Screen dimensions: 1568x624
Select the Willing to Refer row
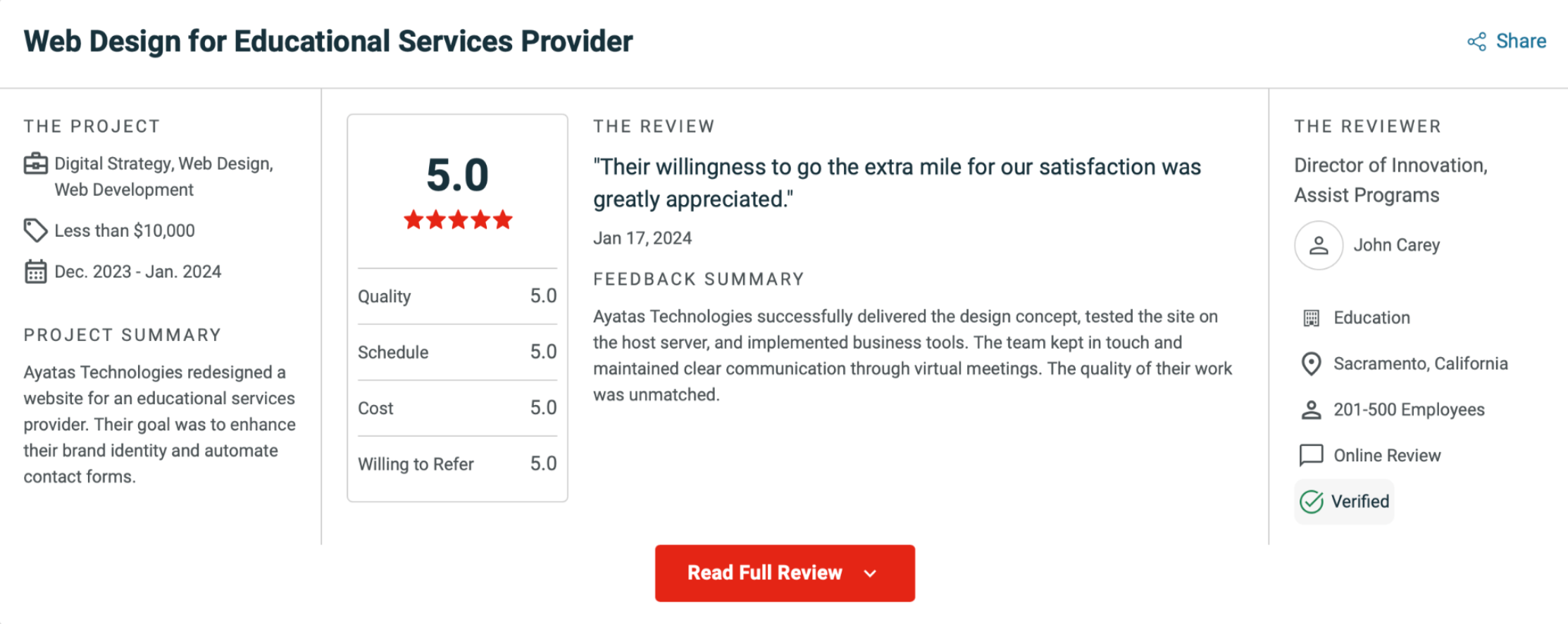pos(457,464)
